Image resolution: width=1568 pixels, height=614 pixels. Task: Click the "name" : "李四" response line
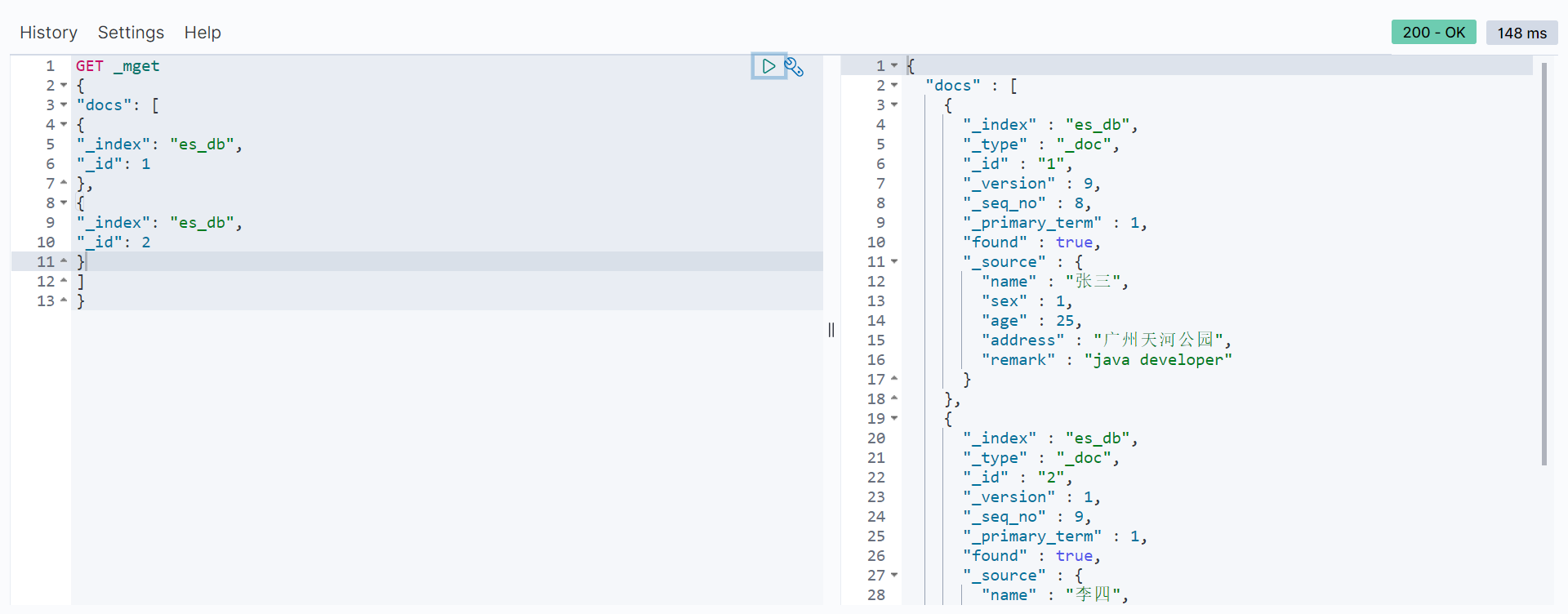1055,595
